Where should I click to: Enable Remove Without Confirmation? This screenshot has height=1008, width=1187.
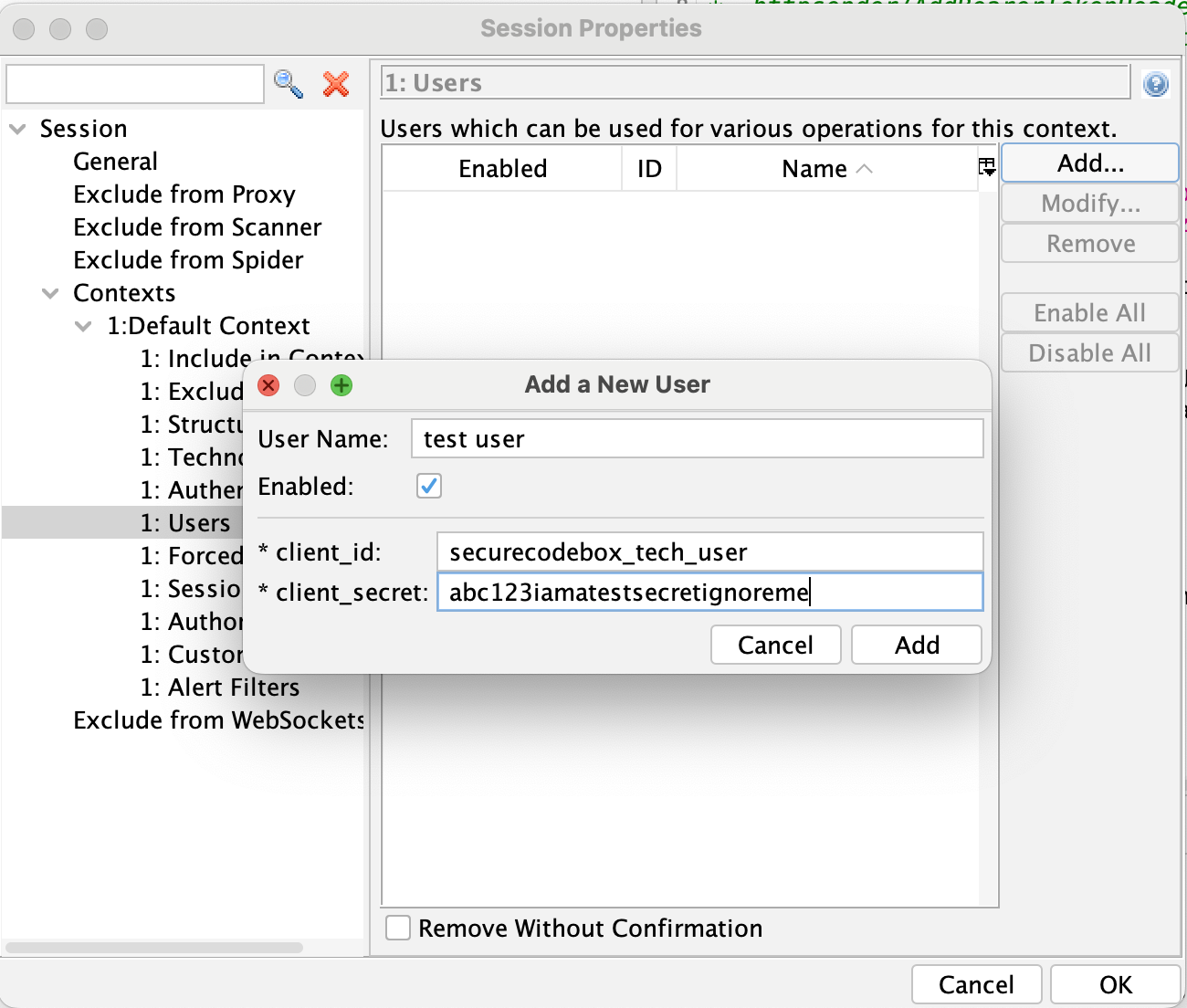point(397,928)
